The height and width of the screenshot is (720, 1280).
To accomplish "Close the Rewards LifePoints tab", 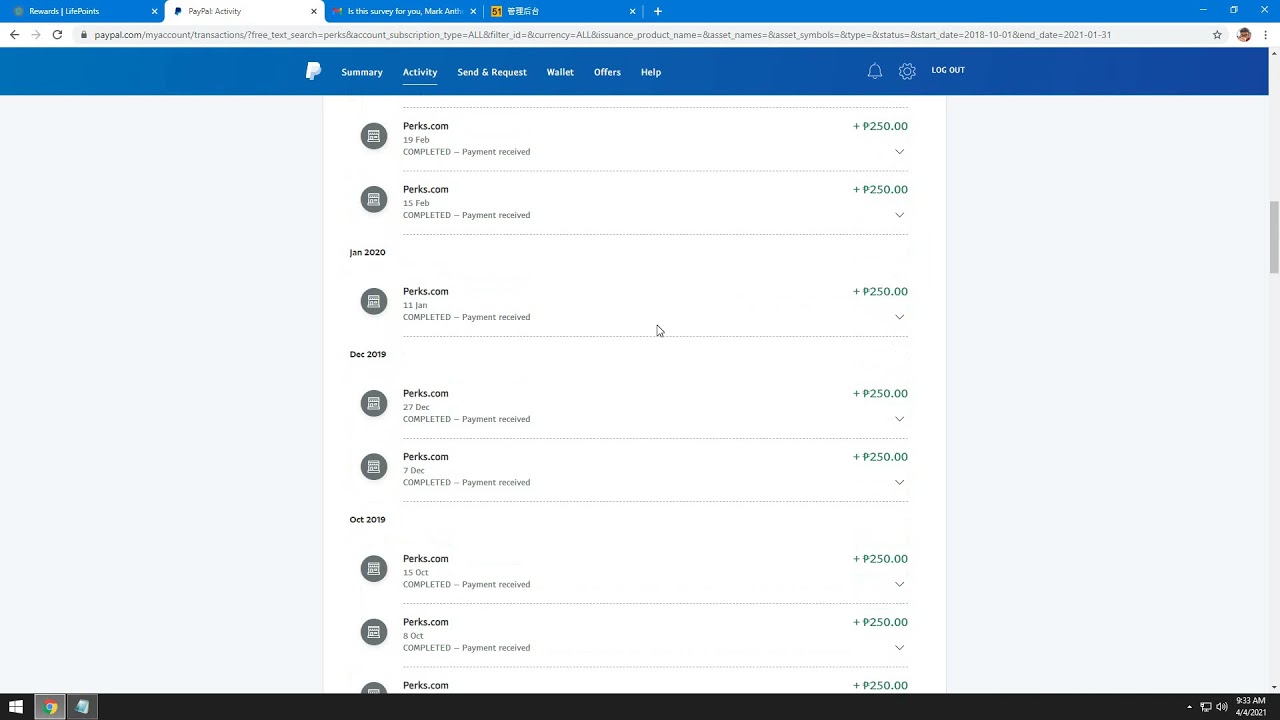I will click(x=154, y=11).
